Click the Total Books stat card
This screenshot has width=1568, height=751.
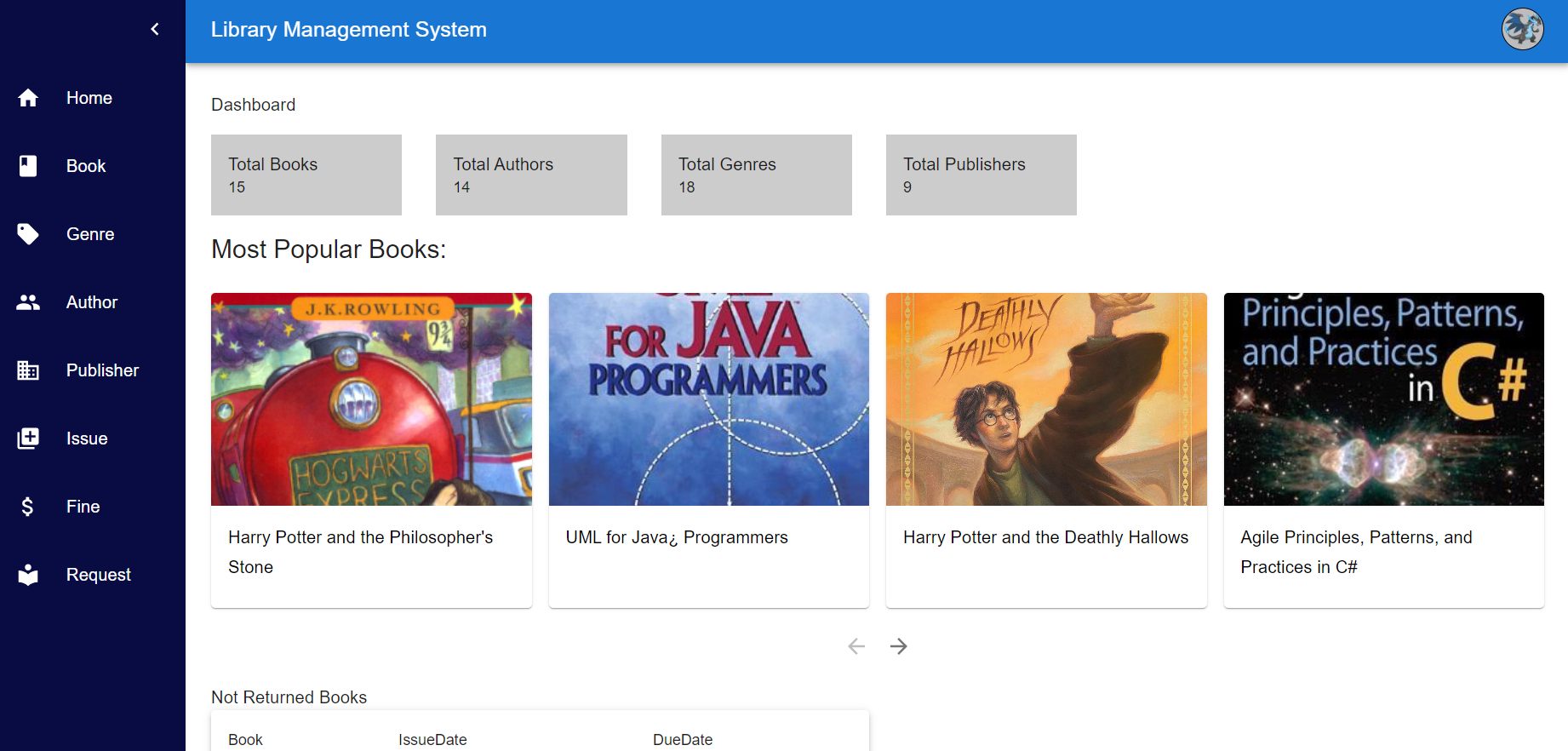pyautogui.click(x=306, y=175)
